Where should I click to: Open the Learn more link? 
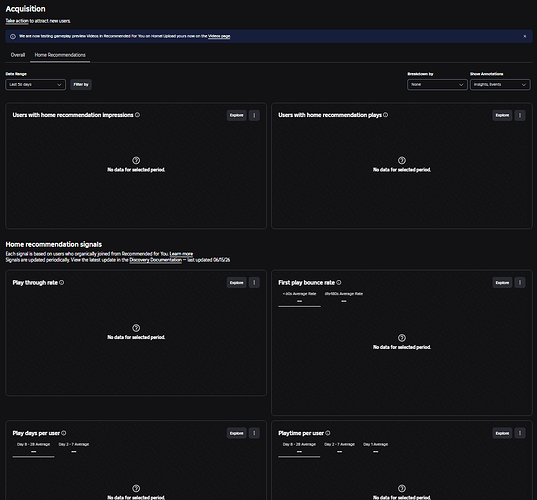coord(181,254)
